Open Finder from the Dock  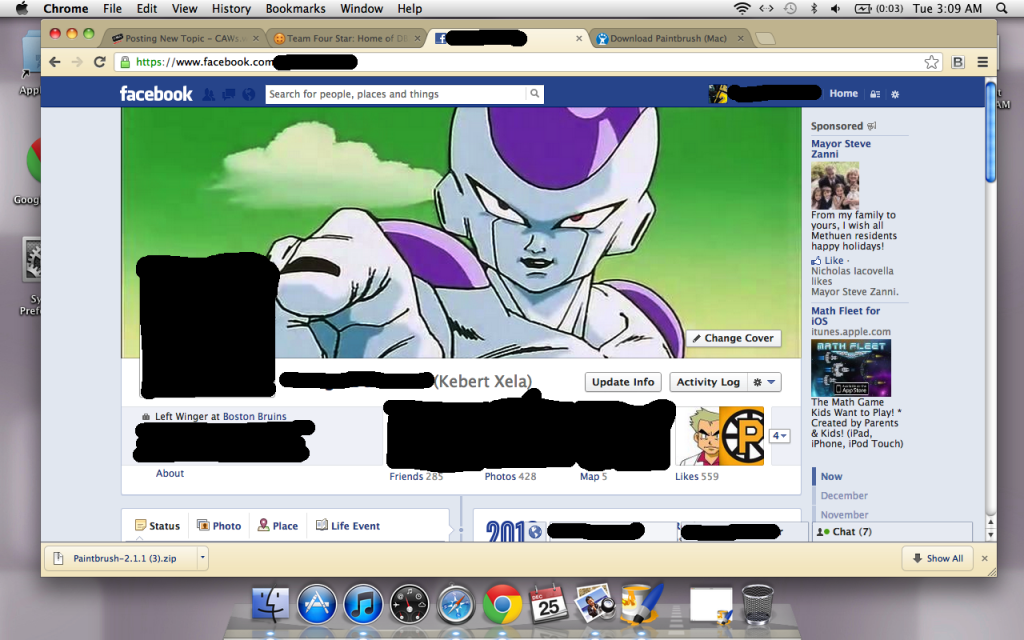click(270, 604)
